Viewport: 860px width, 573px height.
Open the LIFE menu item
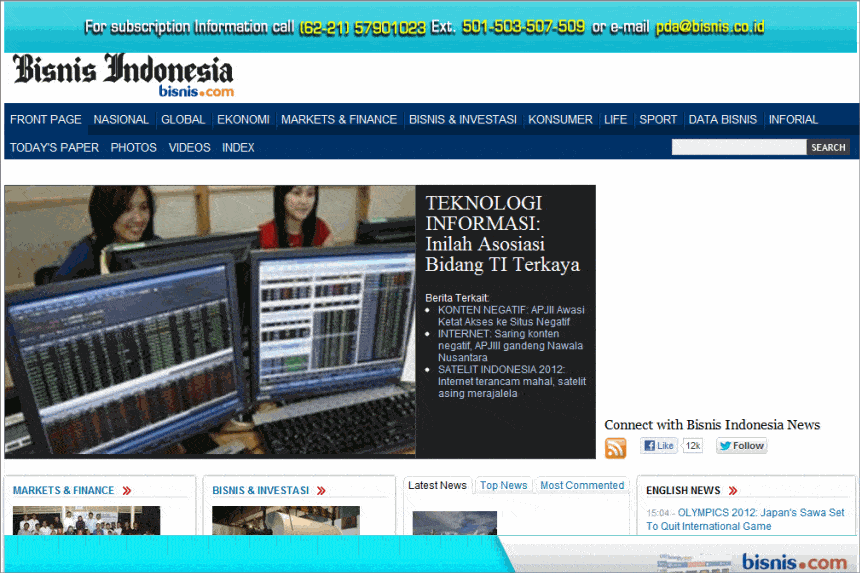pos(615,120)
